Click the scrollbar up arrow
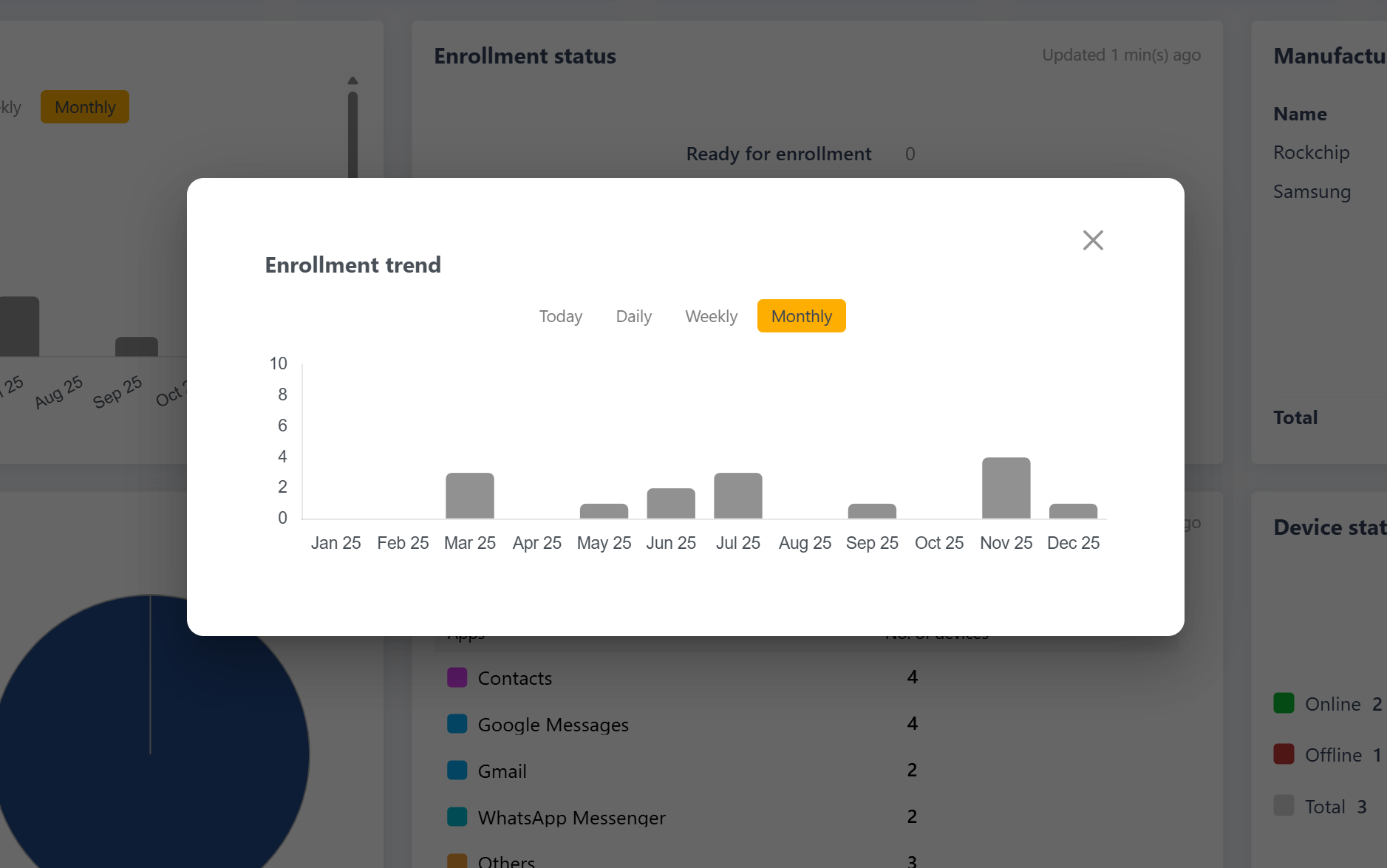1387x868 pixels. click(x=352, y=81)
